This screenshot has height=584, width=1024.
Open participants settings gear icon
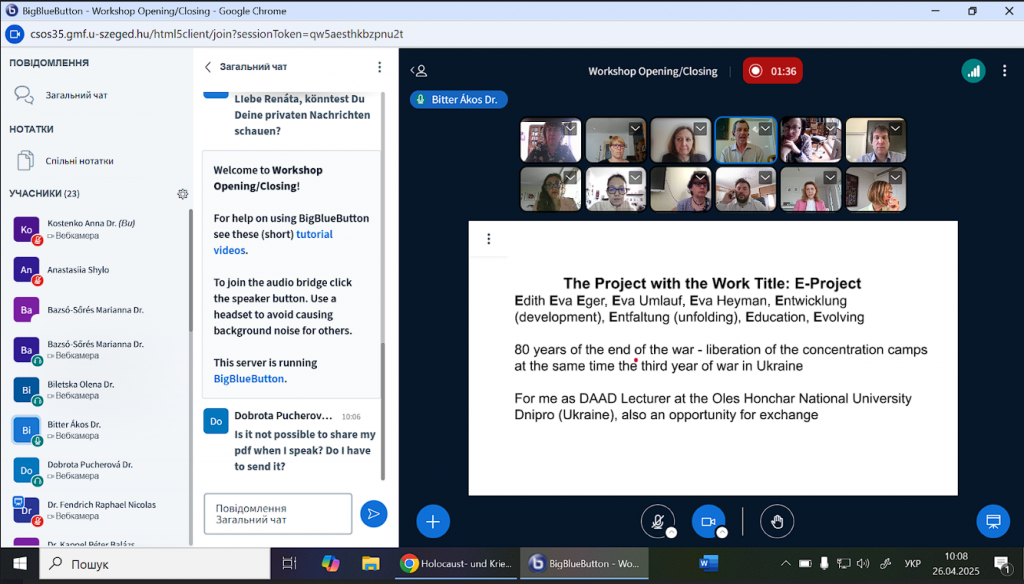coord(183,194)
